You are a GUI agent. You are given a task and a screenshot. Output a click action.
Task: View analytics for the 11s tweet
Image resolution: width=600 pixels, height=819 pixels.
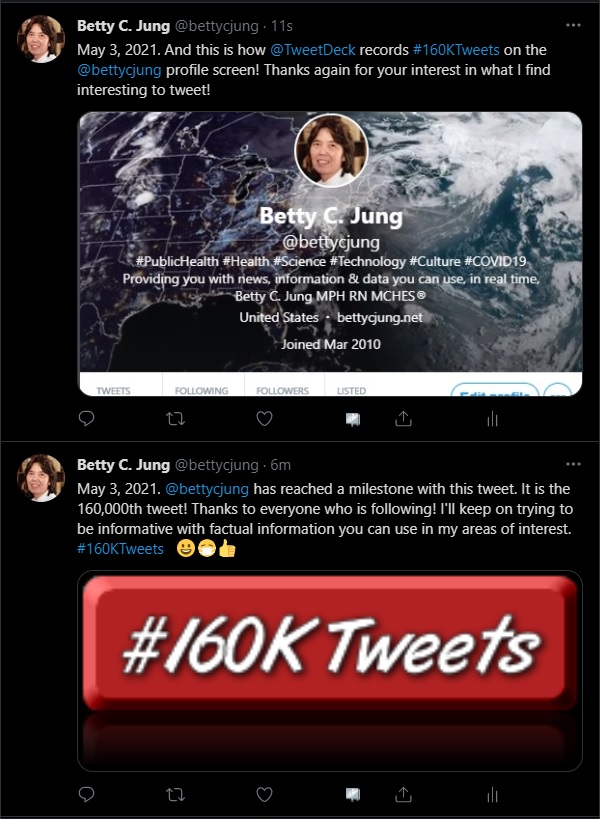pyautogui.click(x=492, y=420)
